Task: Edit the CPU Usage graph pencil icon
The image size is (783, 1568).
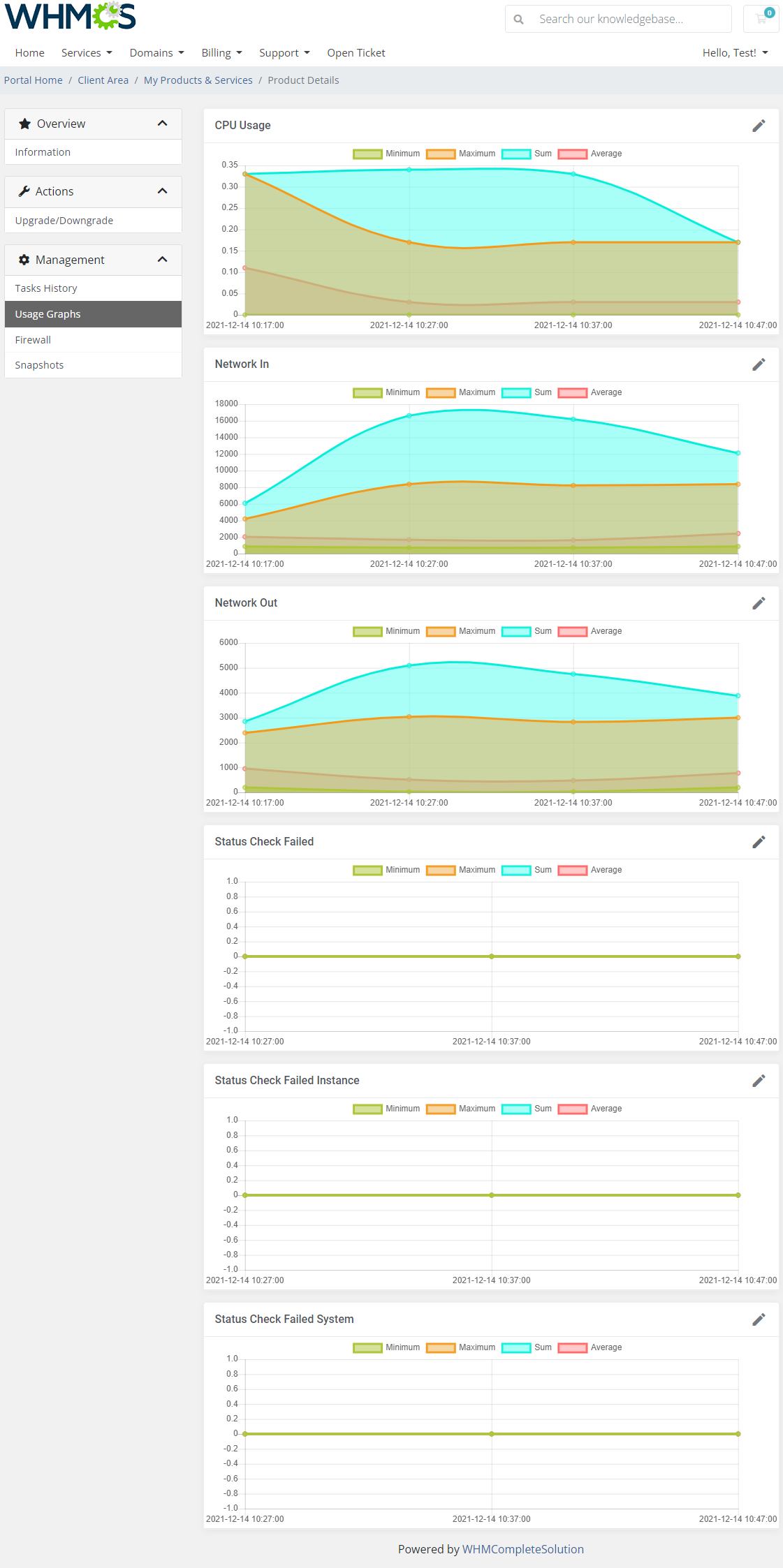Action: coord(759,126)
